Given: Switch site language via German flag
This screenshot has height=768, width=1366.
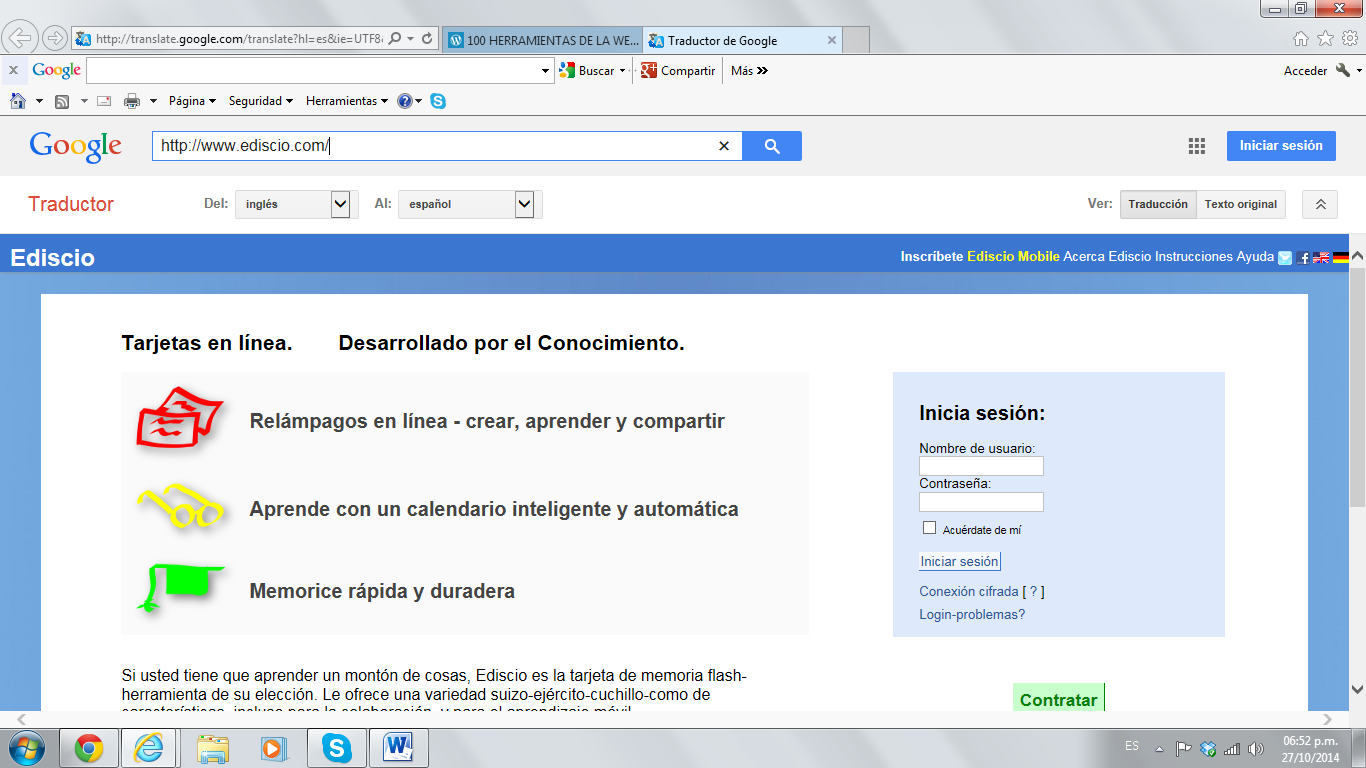Looking at the screenshot, I should pos(1341,258).
